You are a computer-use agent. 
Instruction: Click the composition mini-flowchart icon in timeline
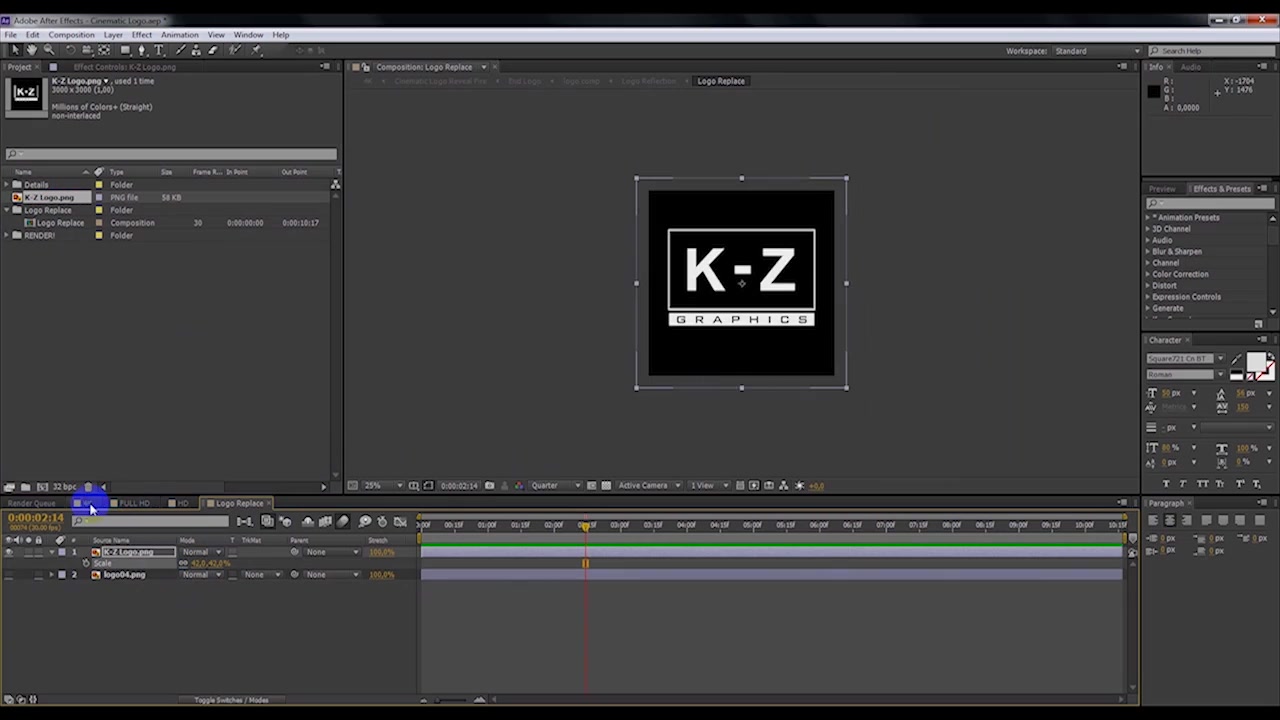[244, 522]
